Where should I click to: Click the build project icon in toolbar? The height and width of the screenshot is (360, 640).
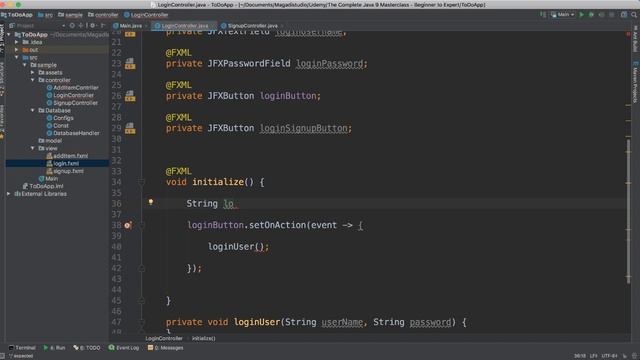[x=543, y=15]
